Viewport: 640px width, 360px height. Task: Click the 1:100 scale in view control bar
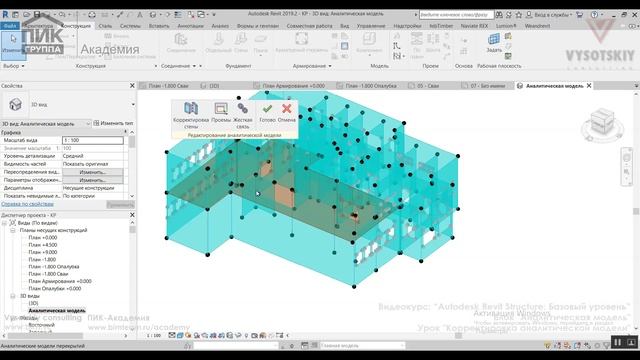click(x=153, y=336)
